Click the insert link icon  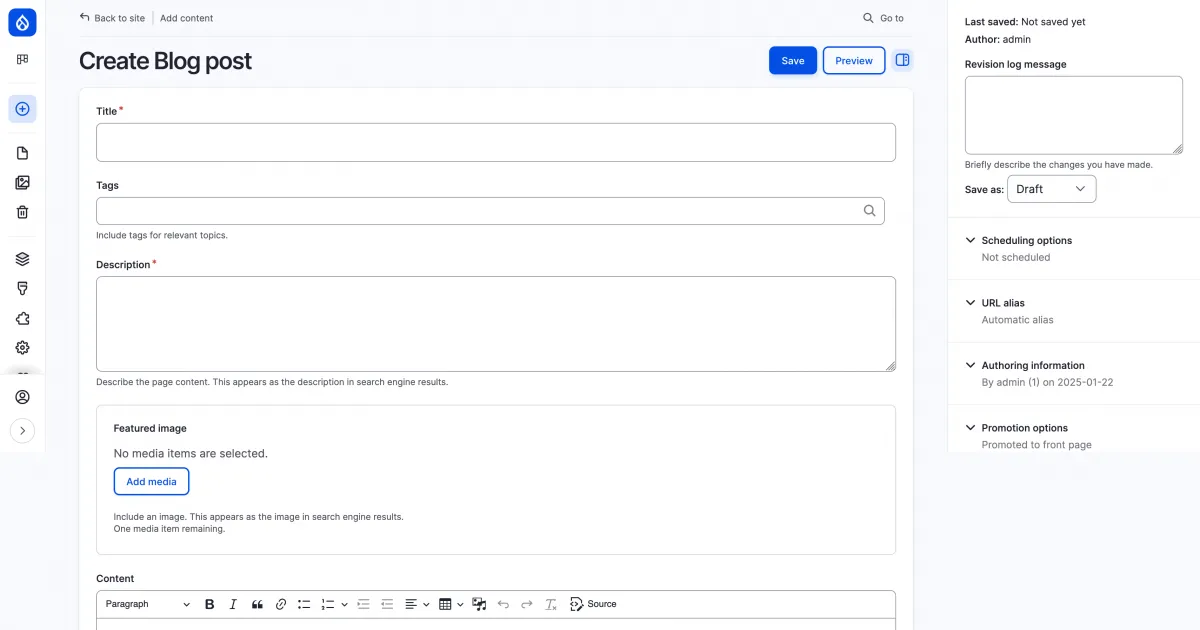(281, 604)
